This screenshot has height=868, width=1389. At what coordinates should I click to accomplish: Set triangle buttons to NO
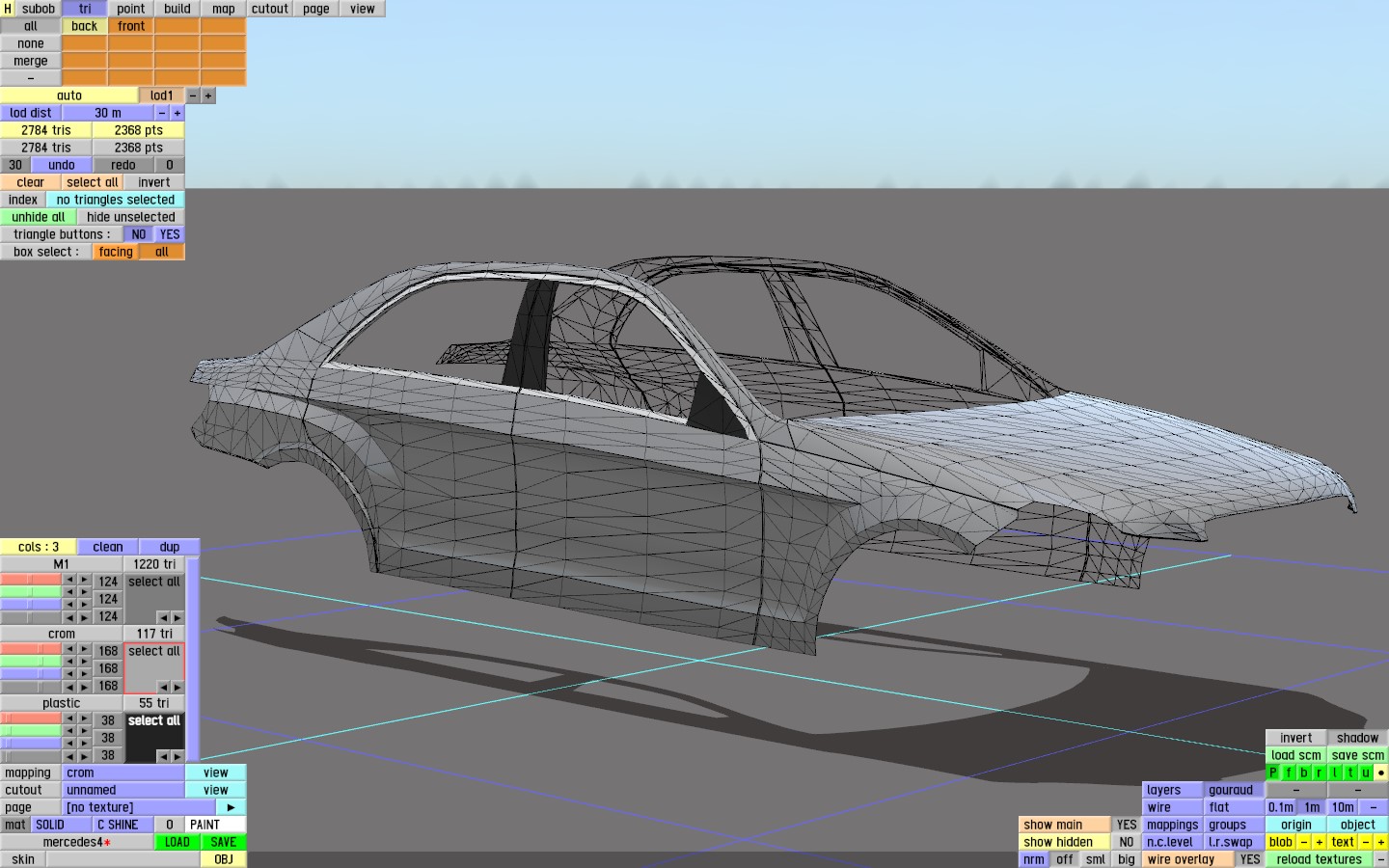click(139, 234)
